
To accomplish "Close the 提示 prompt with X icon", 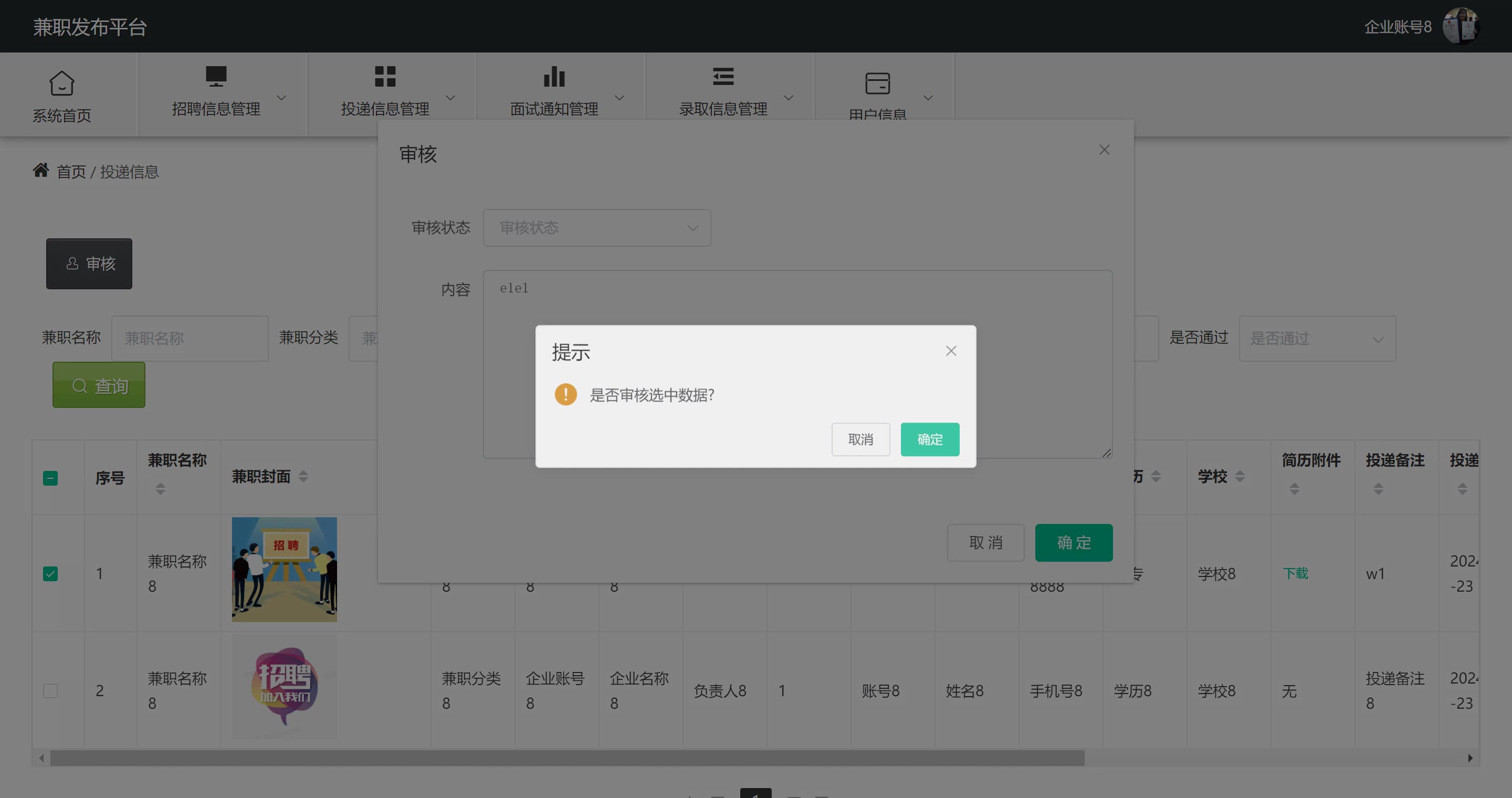I will click(x=951, y=351).
